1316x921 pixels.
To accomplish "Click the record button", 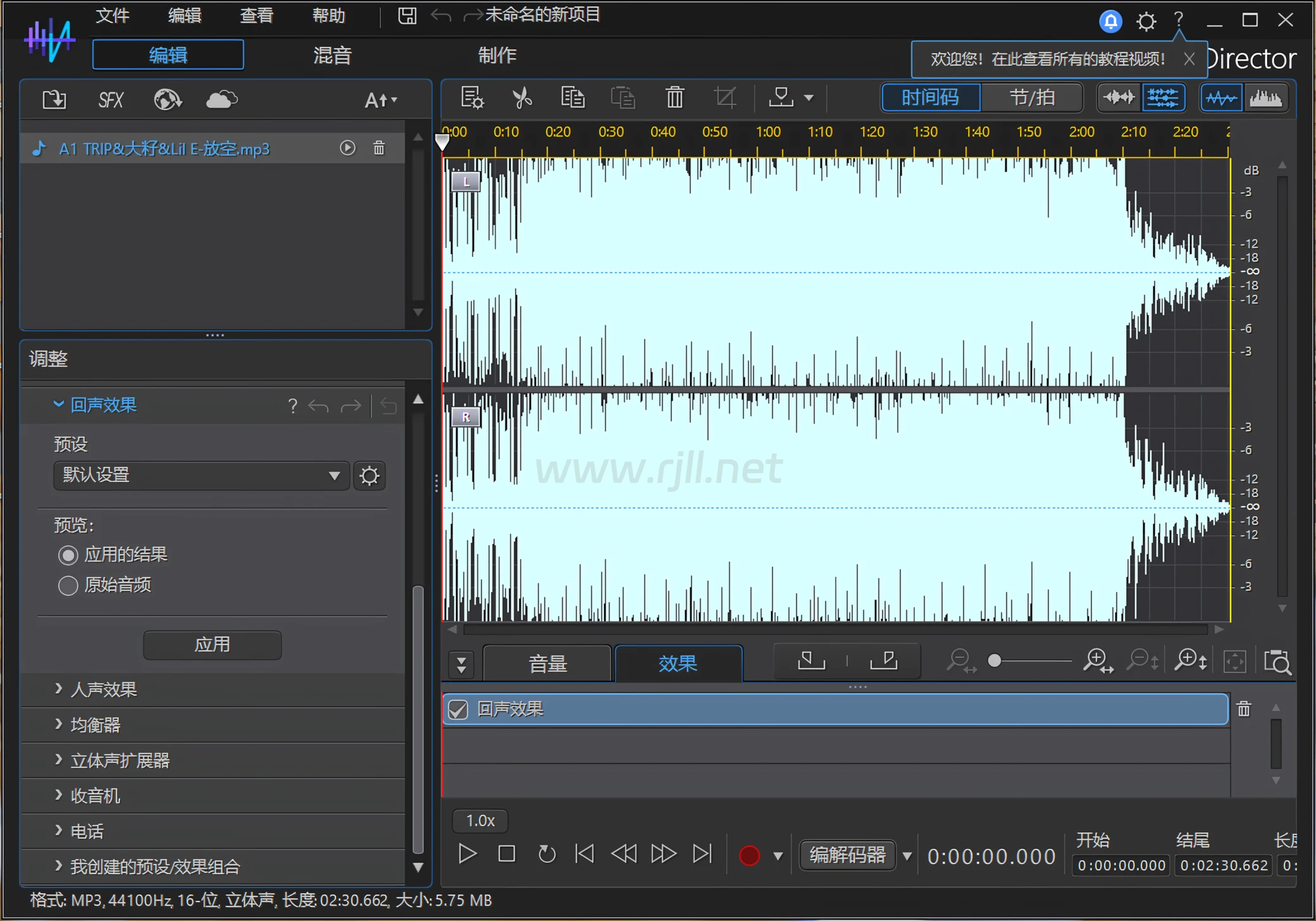I will click(749, 855).
